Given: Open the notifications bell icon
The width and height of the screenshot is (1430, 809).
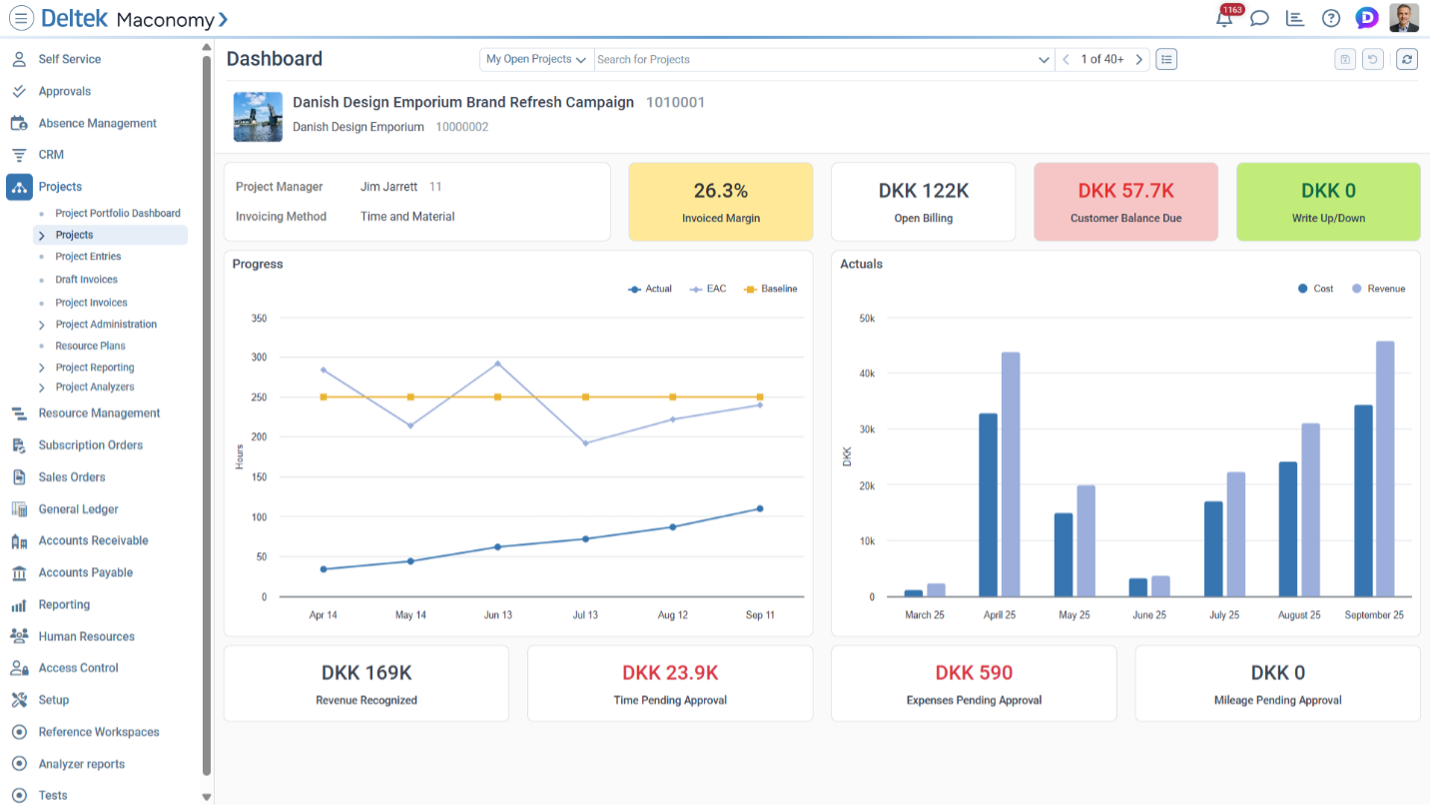Looking at the screenshot, I should click(1224, 18).
